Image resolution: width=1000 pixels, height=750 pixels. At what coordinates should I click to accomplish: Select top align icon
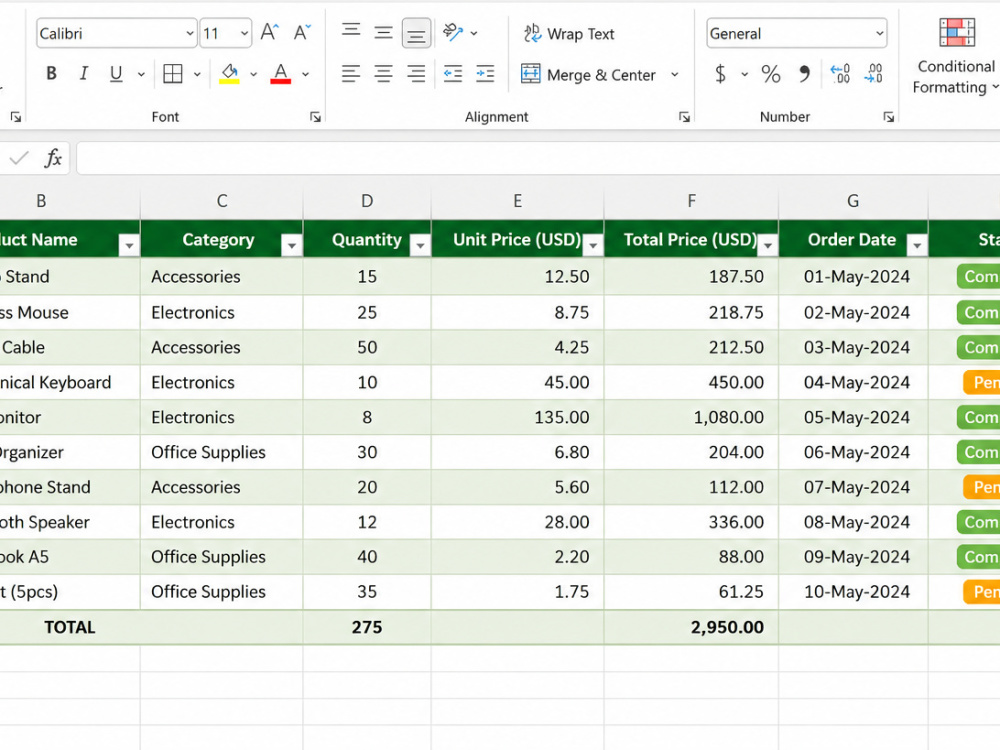(351, 31)
